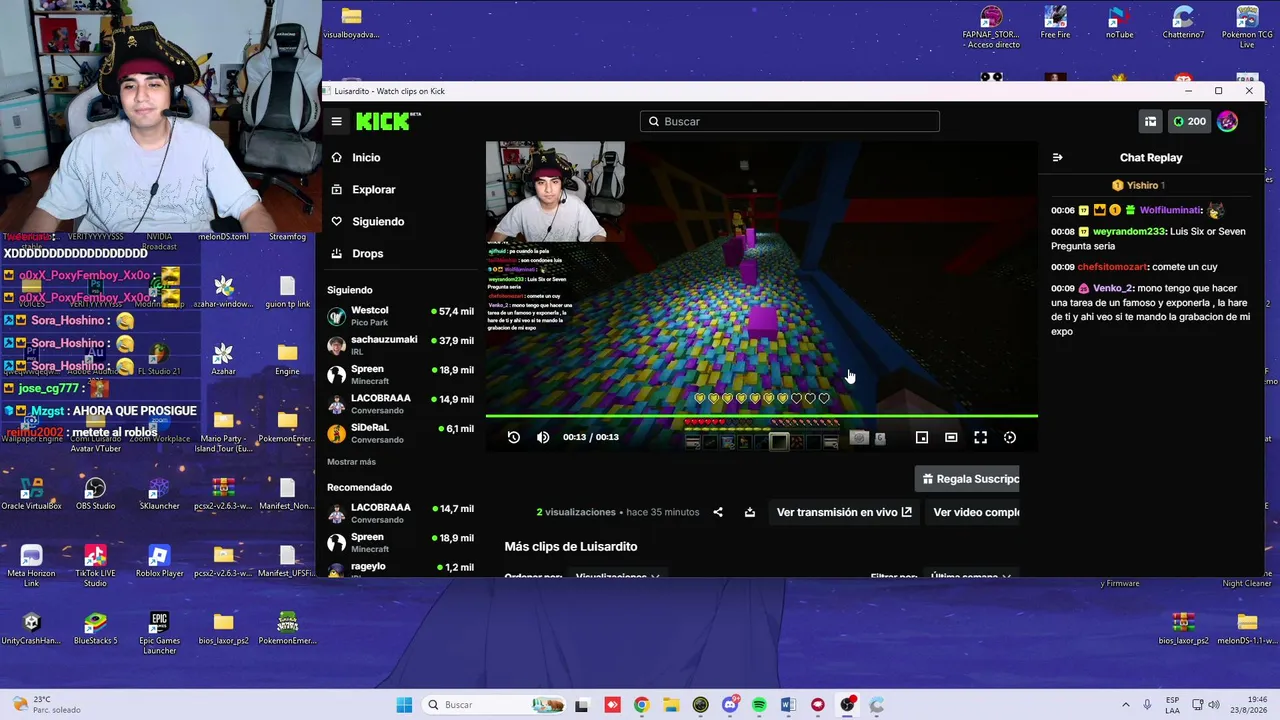
Task: Open LACOBRAAA's channel under Recomendado
Action: pyautogui.click(x=401, y=513)
